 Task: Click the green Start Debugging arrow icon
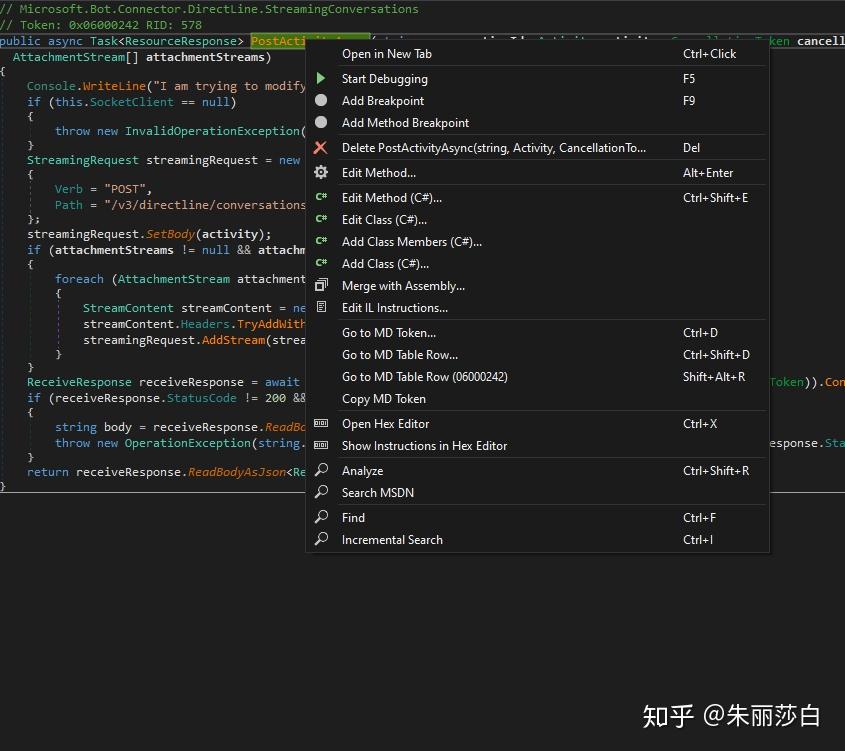pyautogui.click(x=321, y=78)
